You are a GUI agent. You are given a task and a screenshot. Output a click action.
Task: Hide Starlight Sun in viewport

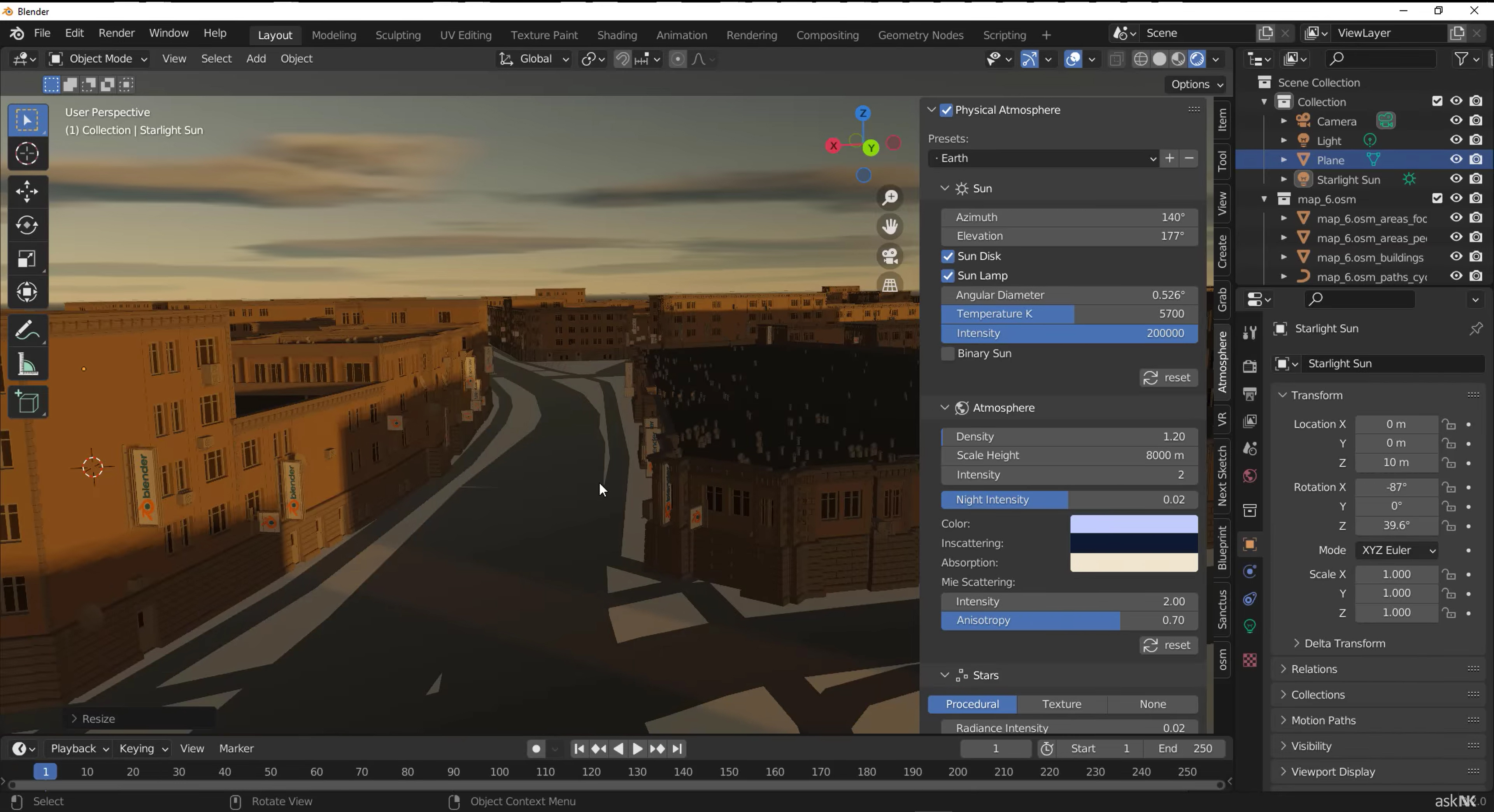(1456, 179)
